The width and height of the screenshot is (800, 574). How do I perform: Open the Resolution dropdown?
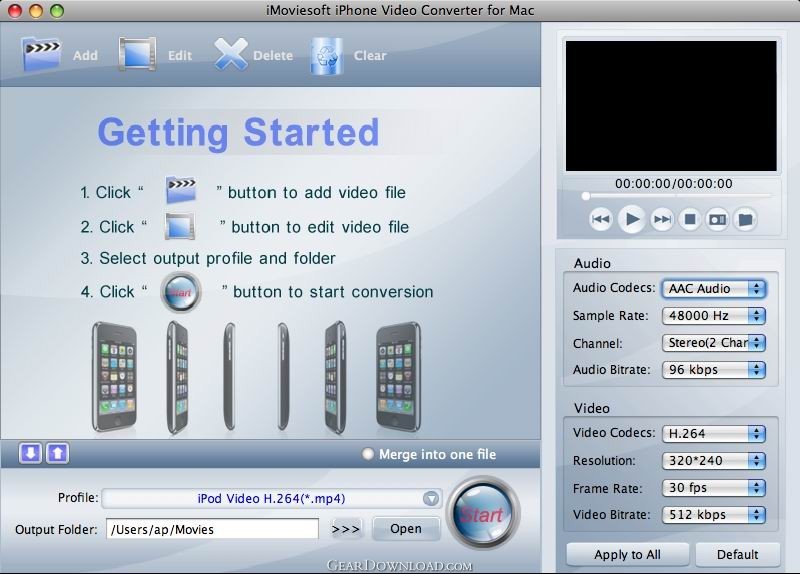(x=714, y=461)
